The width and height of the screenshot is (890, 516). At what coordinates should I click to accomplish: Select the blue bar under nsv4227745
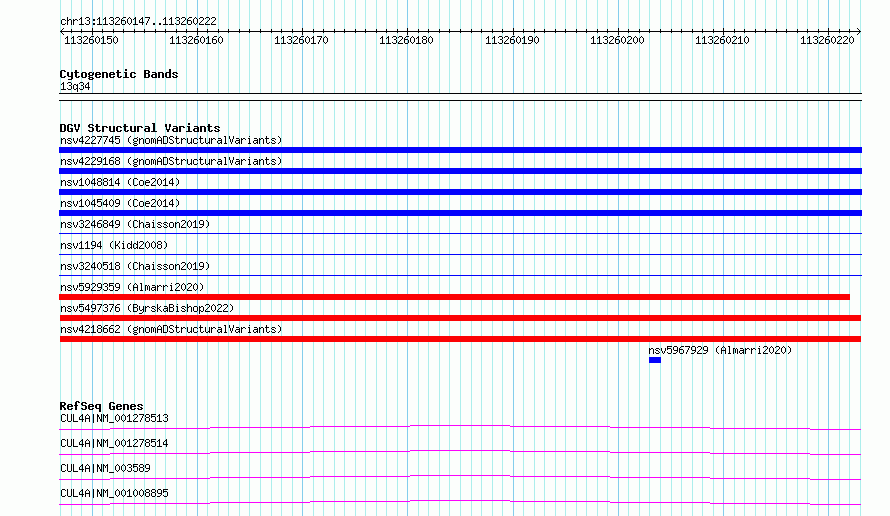pos(460,150)
